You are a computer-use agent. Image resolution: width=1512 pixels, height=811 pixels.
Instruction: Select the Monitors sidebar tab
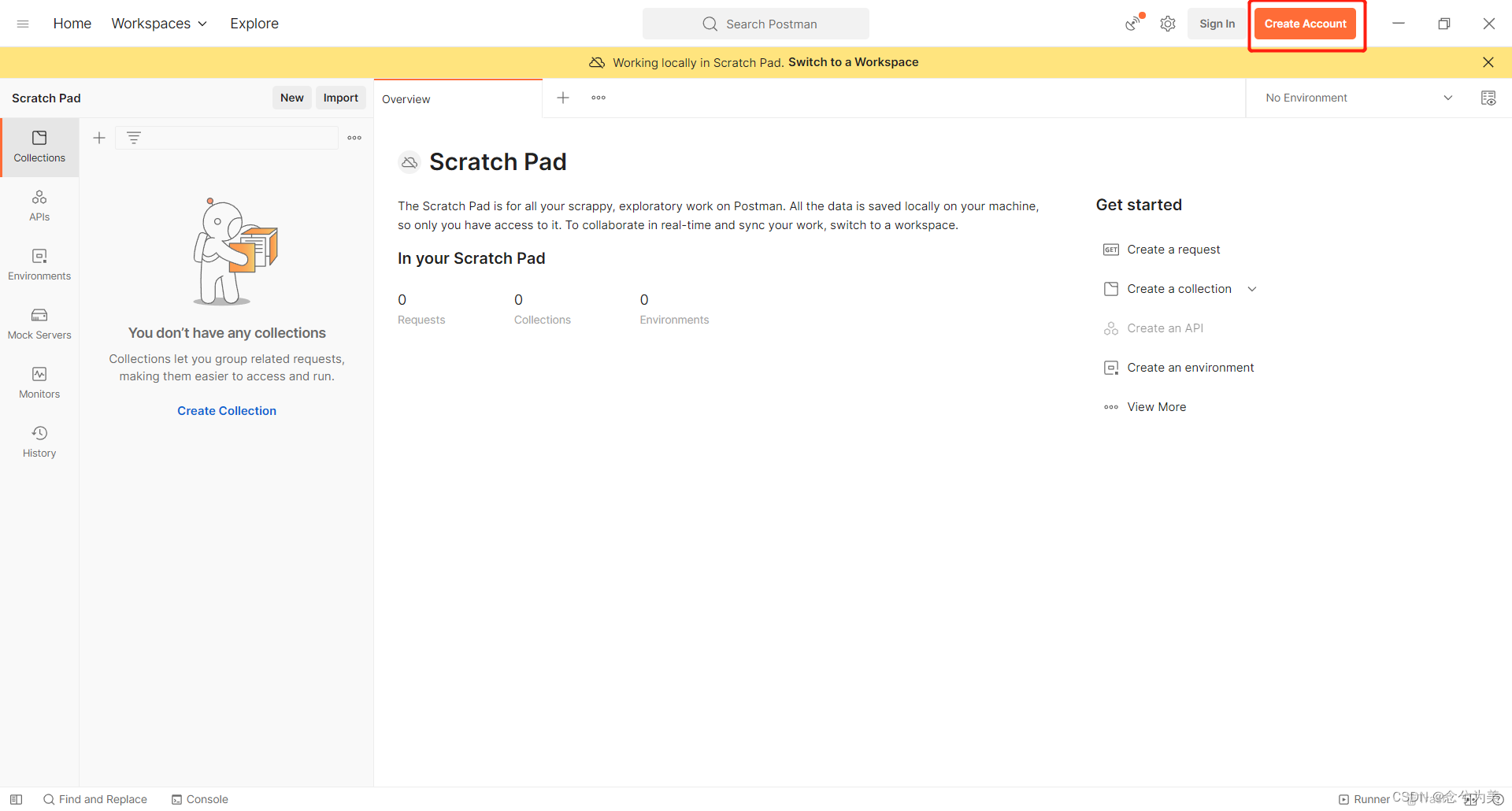click(x=39, y=383)
